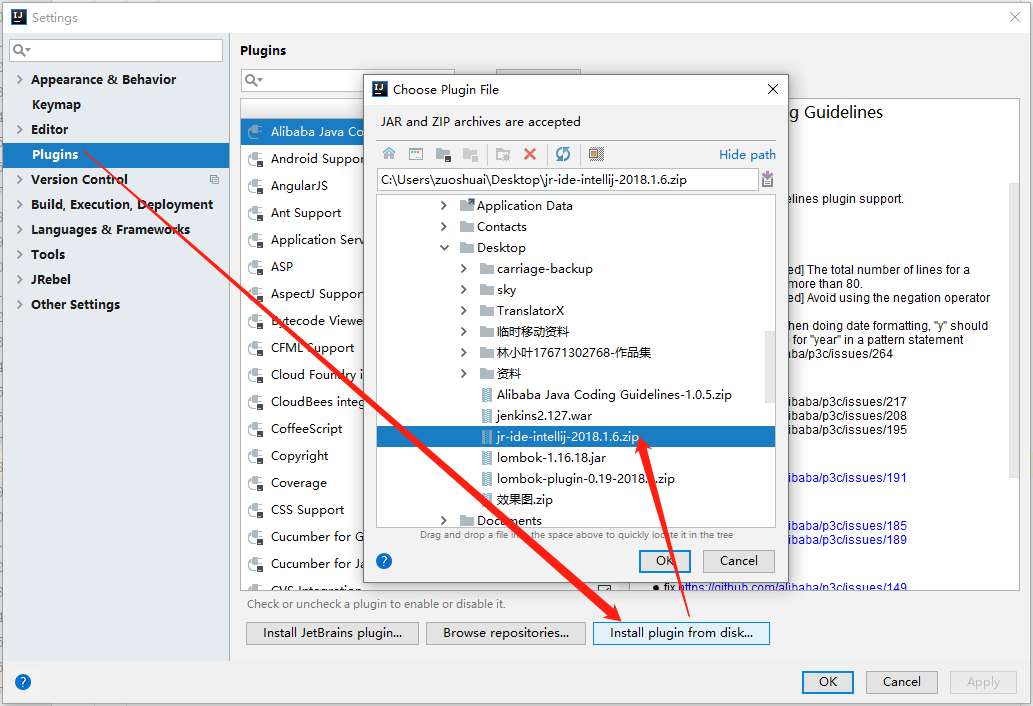Screen dimensions: 1033x706
Task: Click OK in the Settings window
Action: pyautogui.click(x=827, y=682)
